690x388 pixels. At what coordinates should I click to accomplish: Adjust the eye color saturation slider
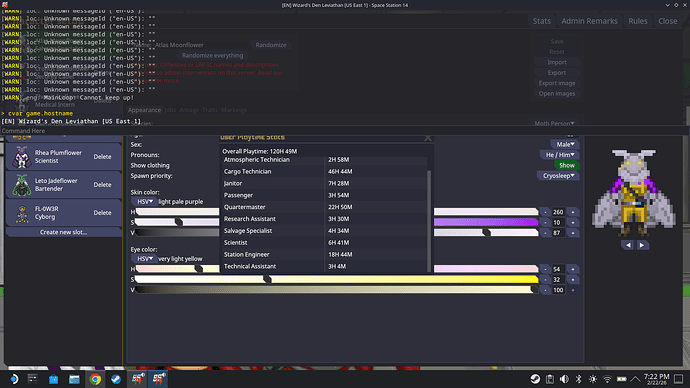click(337, 280)
